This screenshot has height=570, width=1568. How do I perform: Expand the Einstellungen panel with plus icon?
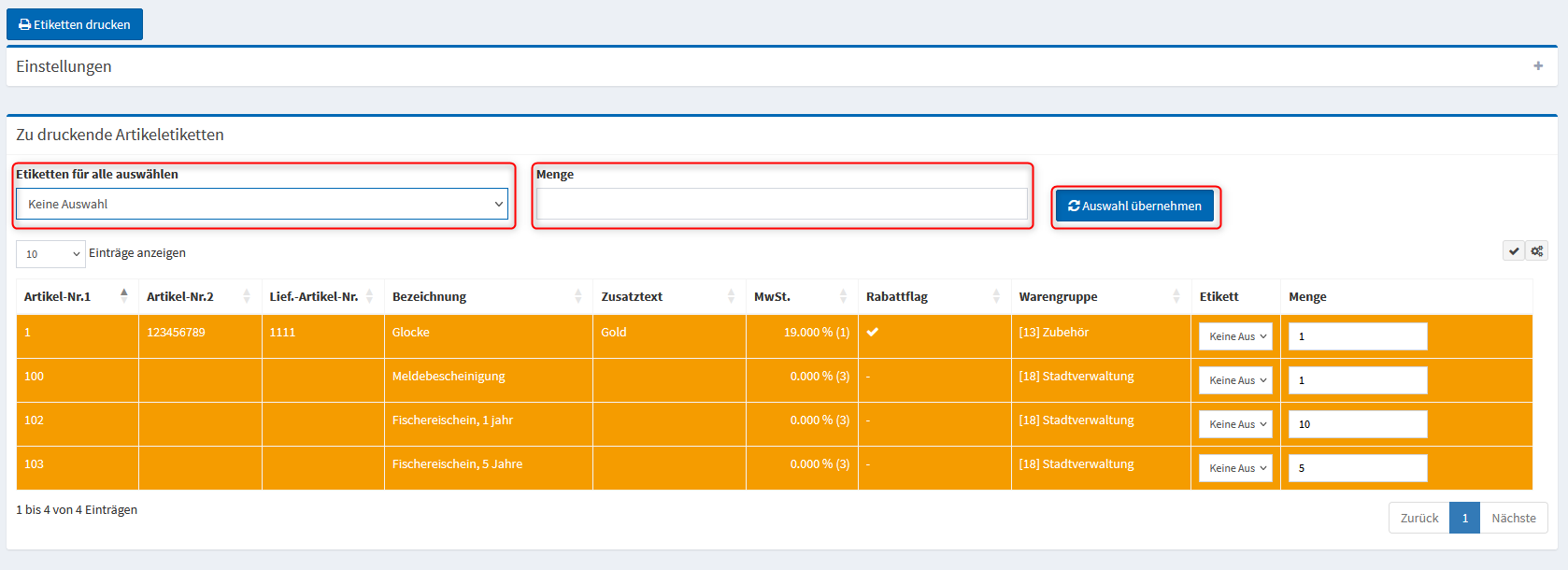[x=1538, y=66]
